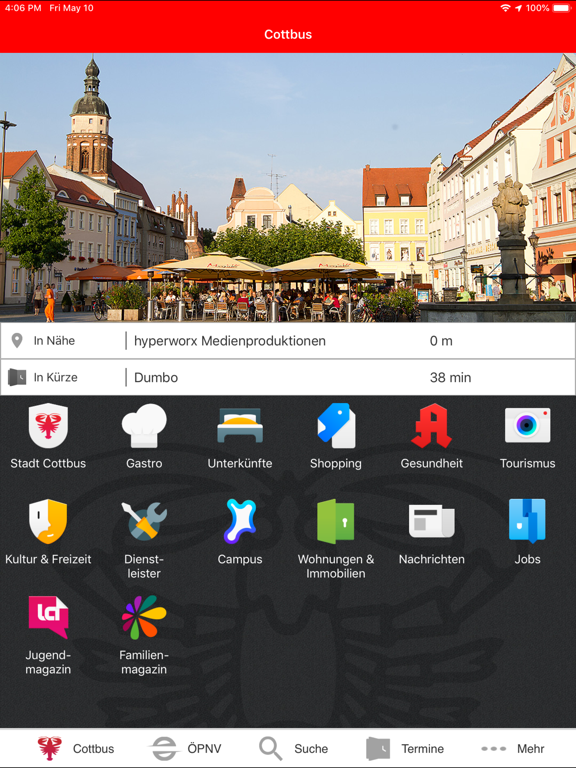Tap the In Nähe label
This screenshot has height=768, width=576.
pyautogui.click(x=54, y=341)
